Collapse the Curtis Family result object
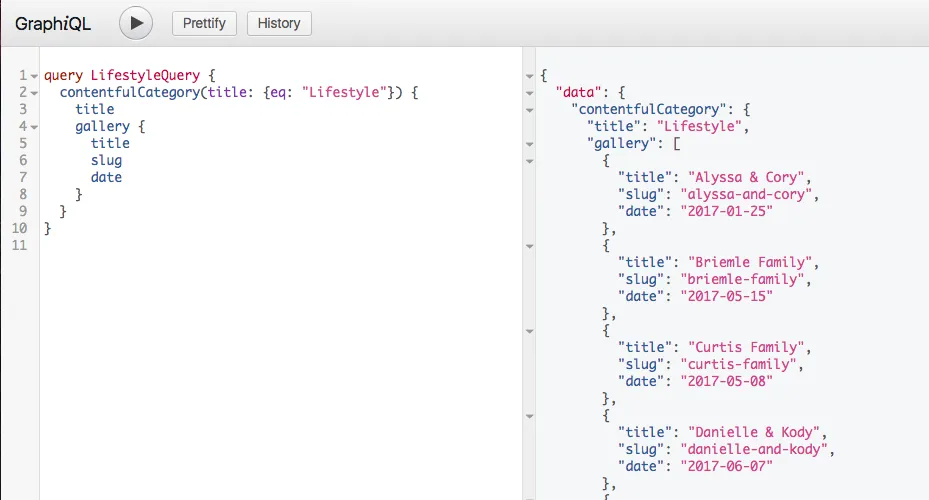The height and width of the screenshot is (500, 929). point(530,331)
